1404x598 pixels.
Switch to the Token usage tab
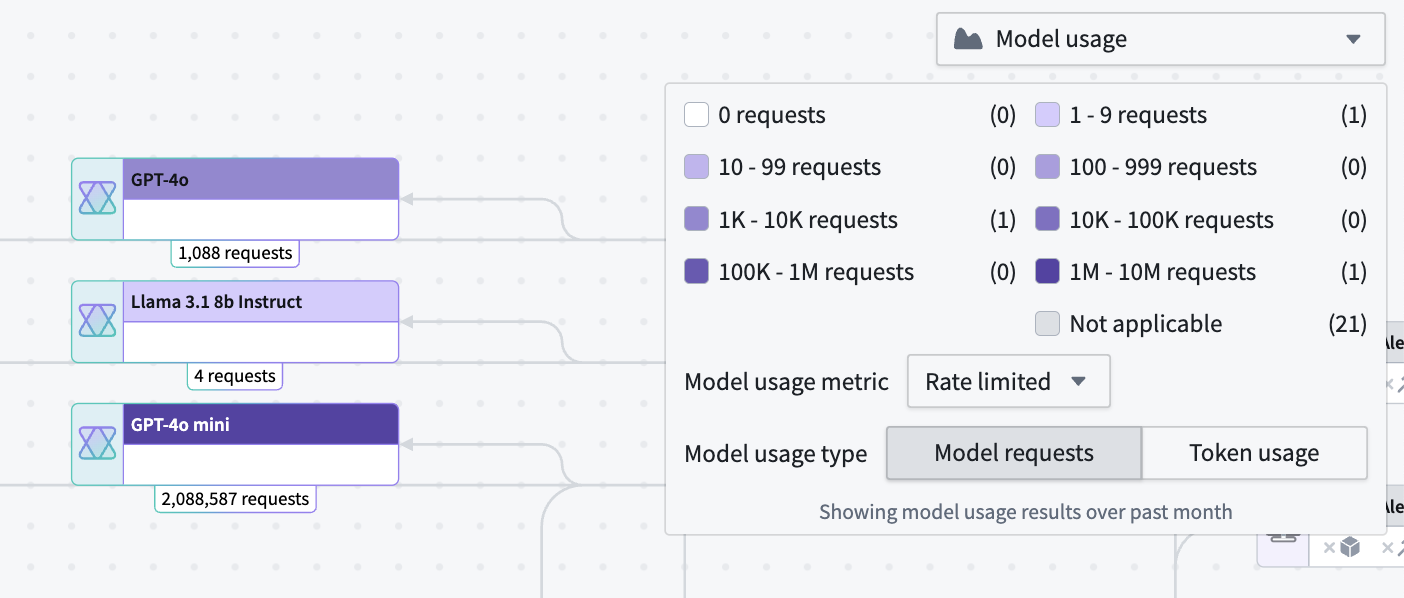click(x=1254, y=453)
